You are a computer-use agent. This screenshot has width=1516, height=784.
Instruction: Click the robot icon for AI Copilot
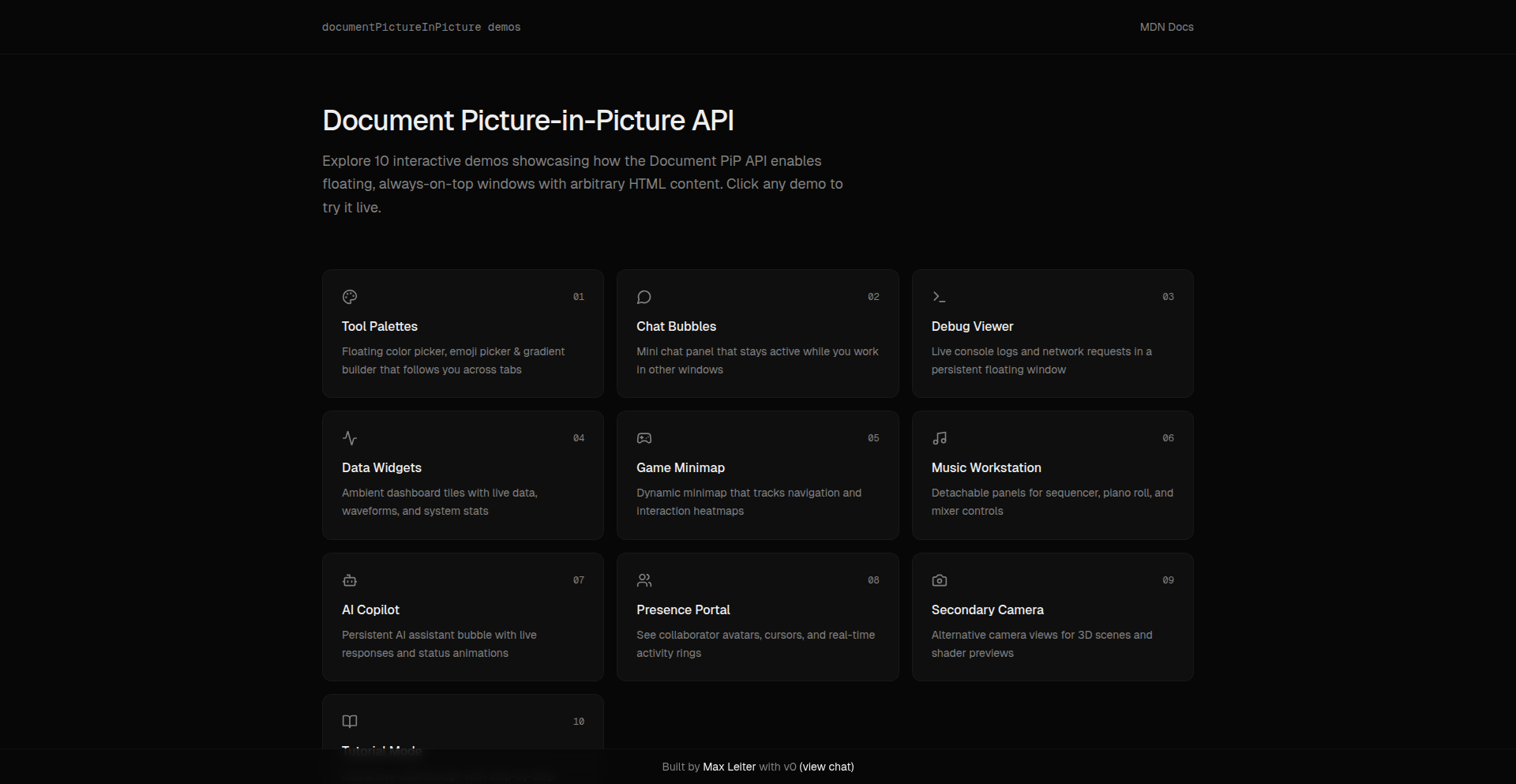[350, 580]
